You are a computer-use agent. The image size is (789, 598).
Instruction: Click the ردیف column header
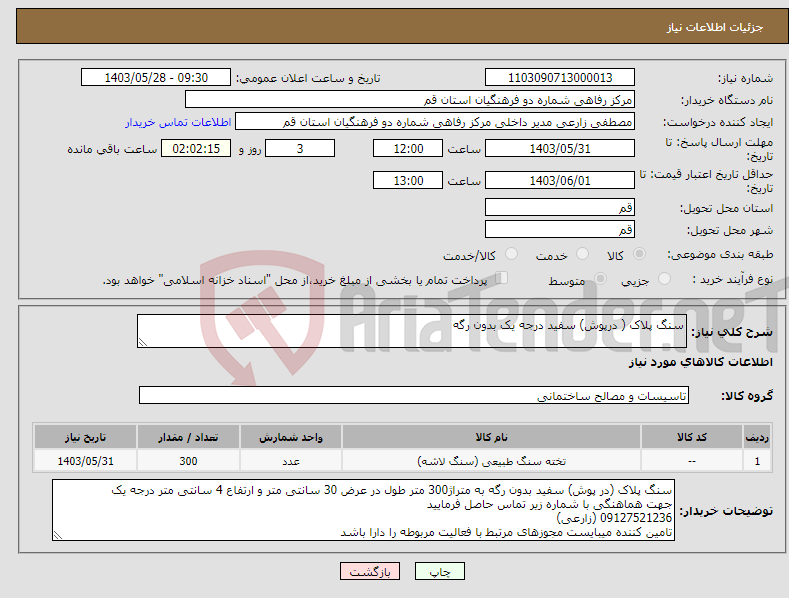coord(757,437)
